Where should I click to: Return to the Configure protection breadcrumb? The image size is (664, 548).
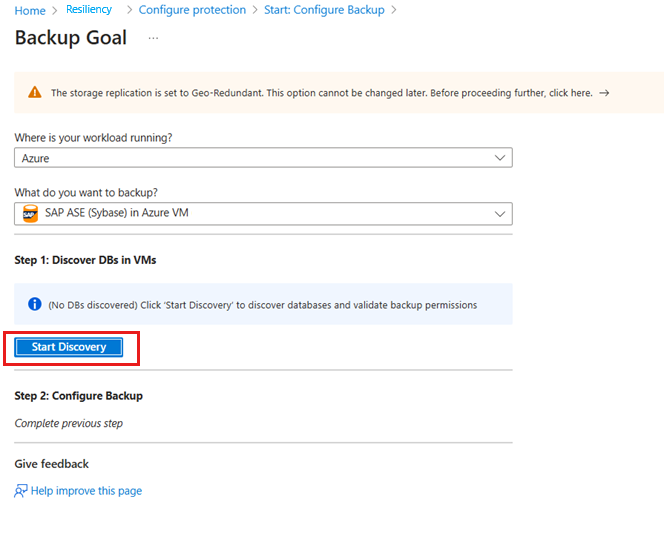click(x=192, y=10)
